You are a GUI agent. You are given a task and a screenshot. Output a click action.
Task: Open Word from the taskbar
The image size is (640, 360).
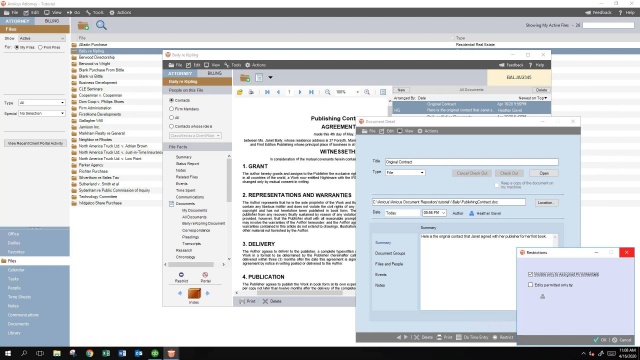[122, 353]
